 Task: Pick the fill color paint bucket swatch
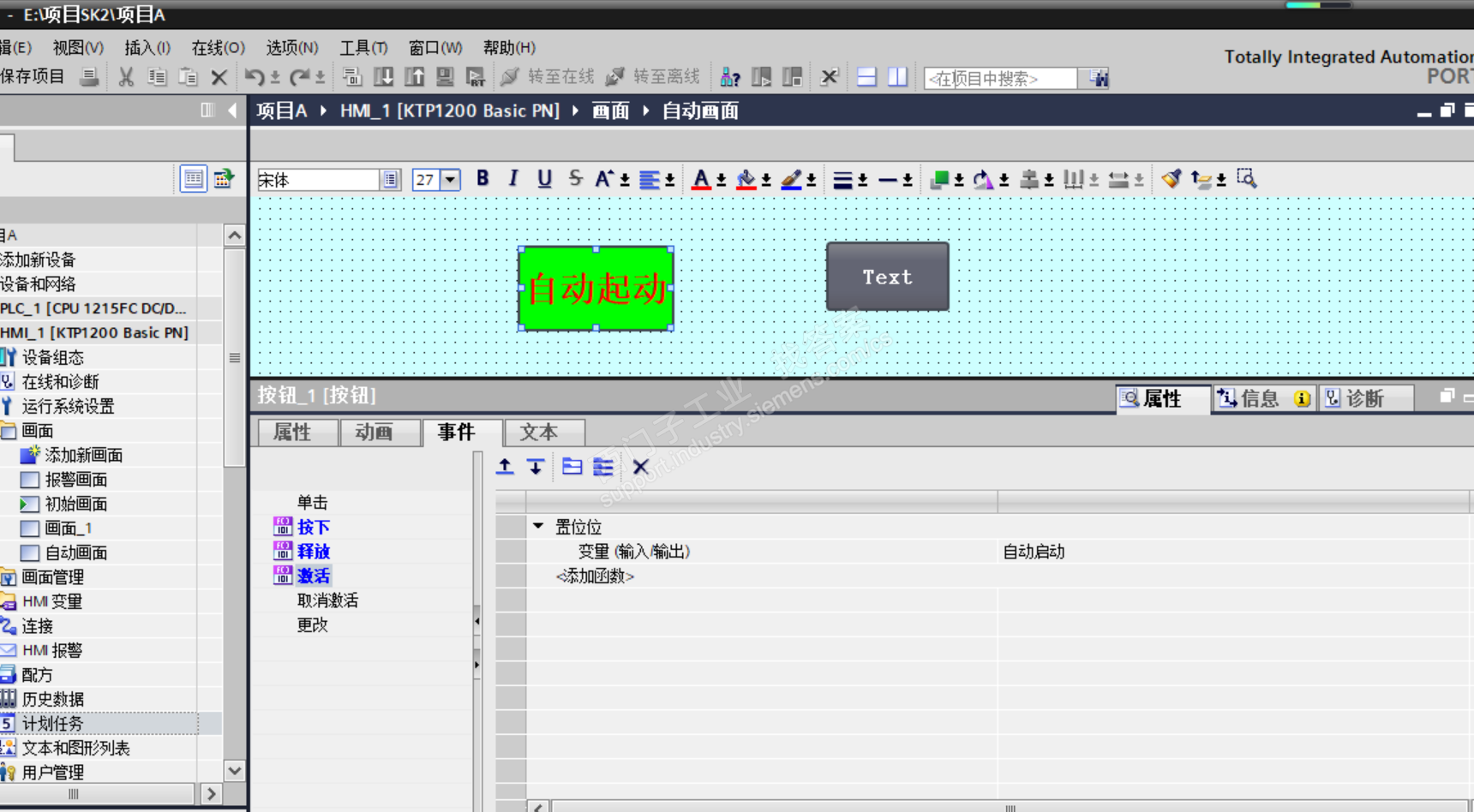(x=746, y=180)
